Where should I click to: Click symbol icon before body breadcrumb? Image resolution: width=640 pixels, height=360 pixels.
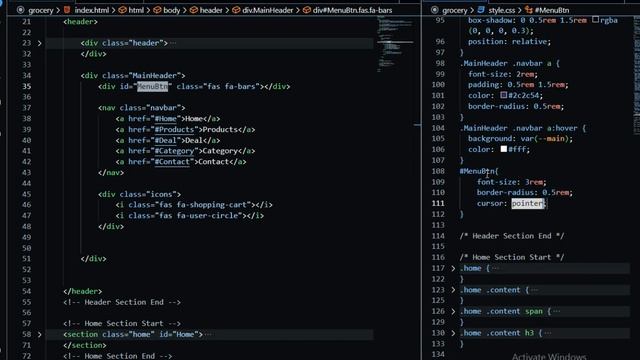tap(157, 10)
